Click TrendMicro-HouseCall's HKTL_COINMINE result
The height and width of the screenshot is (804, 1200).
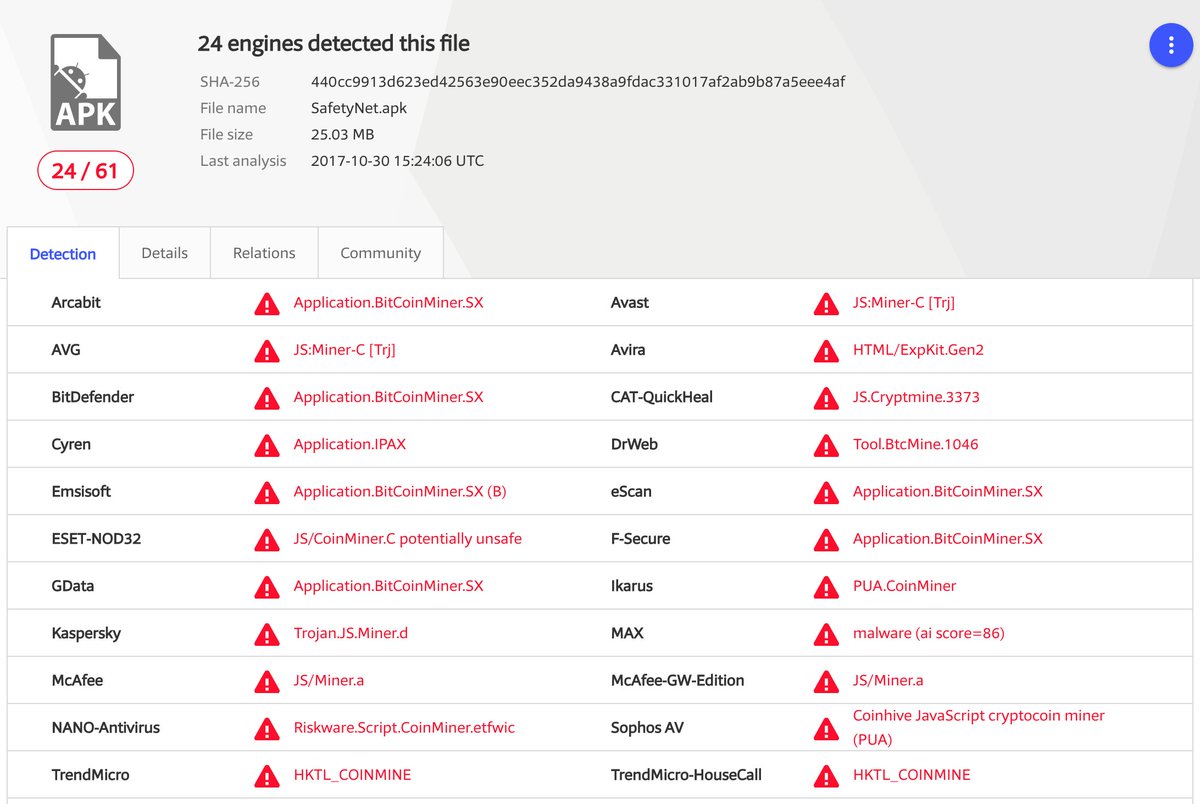pos(912,774)
